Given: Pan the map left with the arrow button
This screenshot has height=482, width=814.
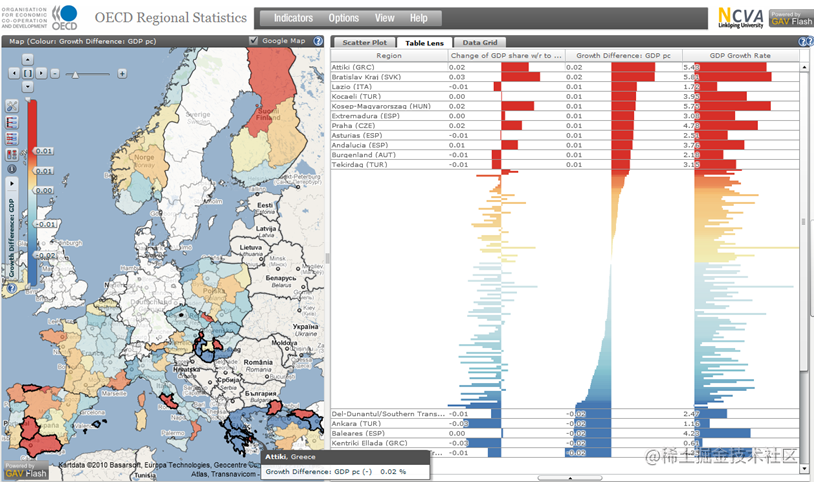Looking at the screenshot, I should pos(14,73).
